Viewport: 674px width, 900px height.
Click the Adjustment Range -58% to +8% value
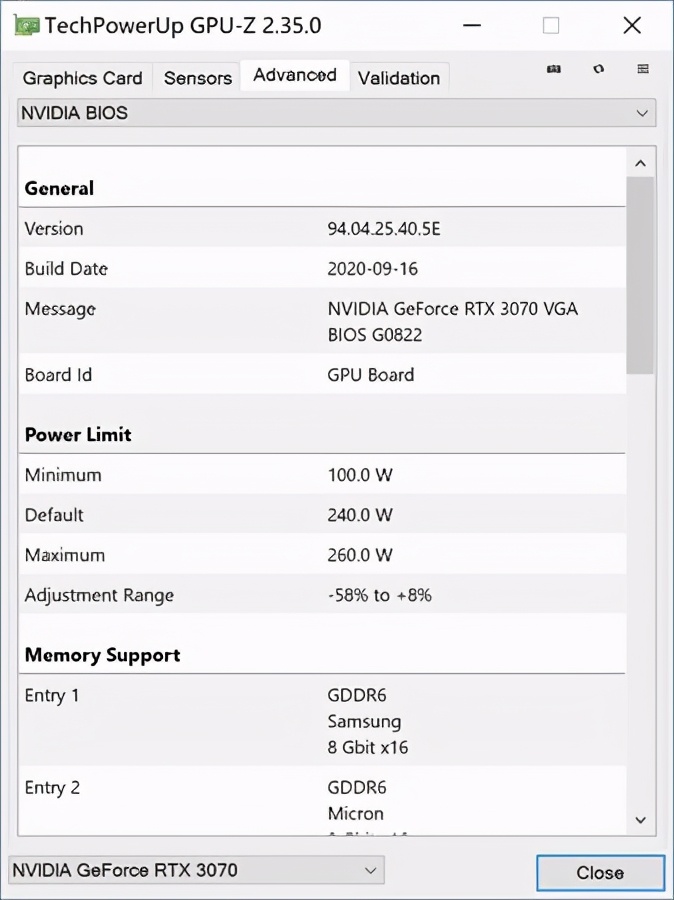click(x=382, y=595)
